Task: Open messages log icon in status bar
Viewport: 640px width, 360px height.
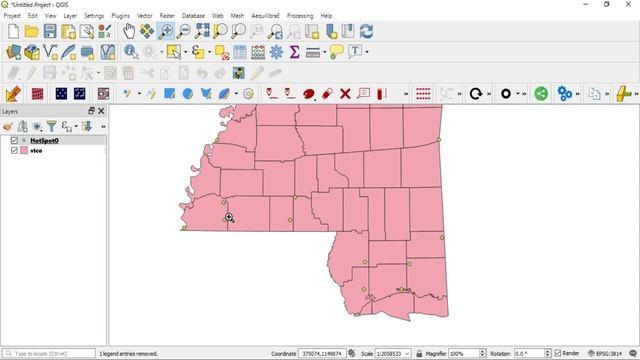Action: [x=633, y=353]
